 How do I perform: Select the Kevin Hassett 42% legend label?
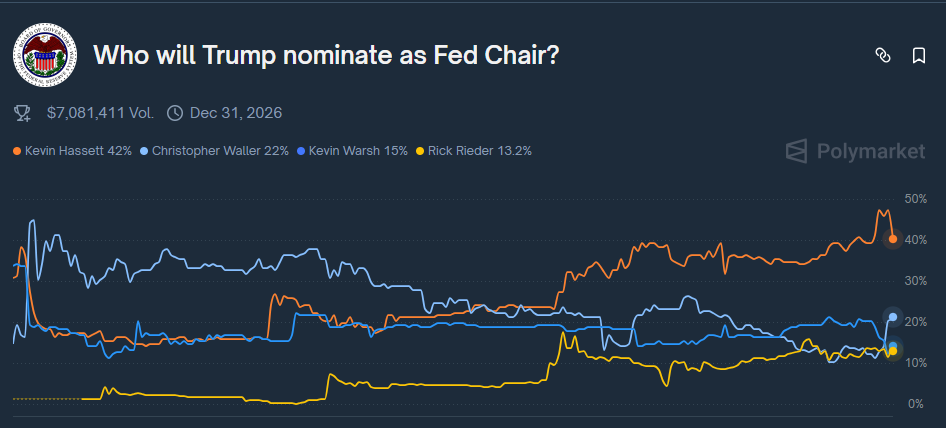point(78,151)
